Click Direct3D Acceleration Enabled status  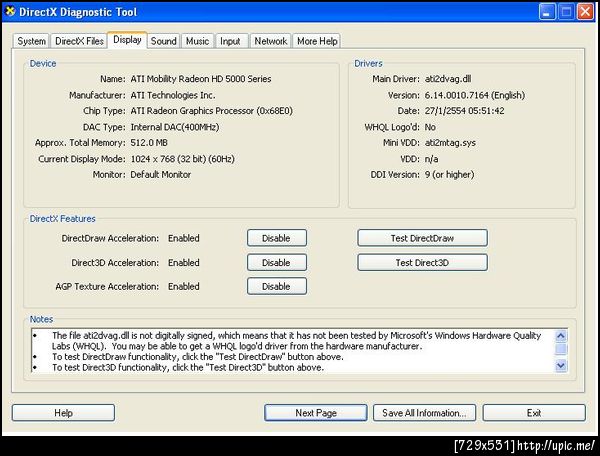184,262
